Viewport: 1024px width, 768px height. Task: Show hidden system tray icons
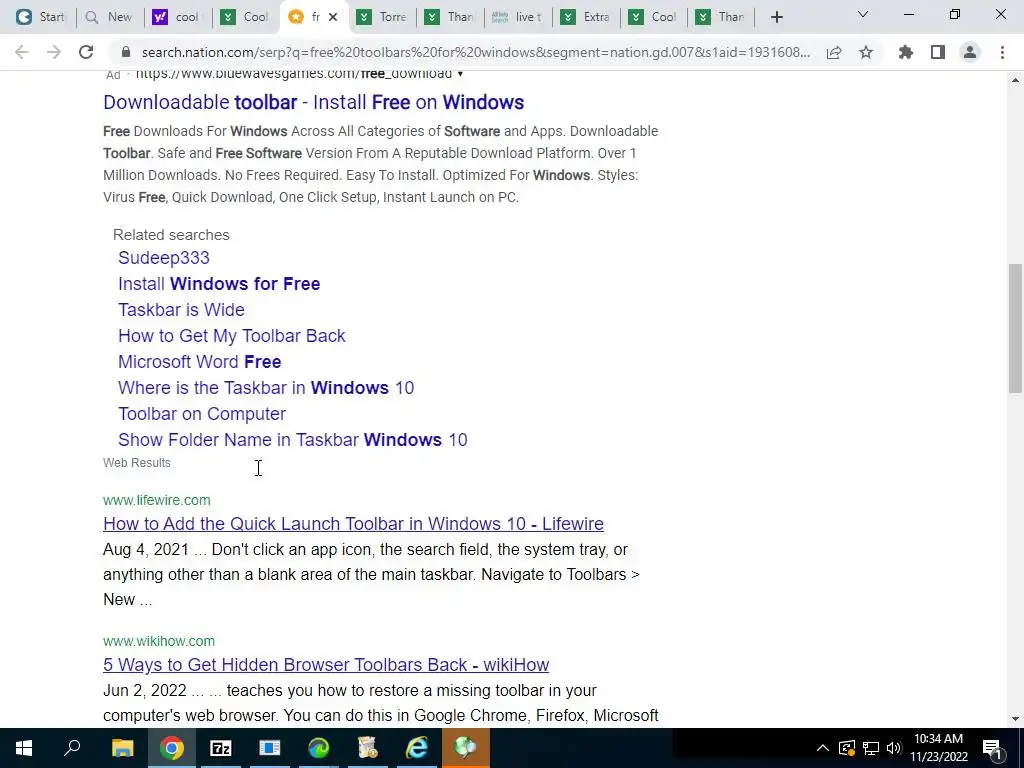[823, 748]
